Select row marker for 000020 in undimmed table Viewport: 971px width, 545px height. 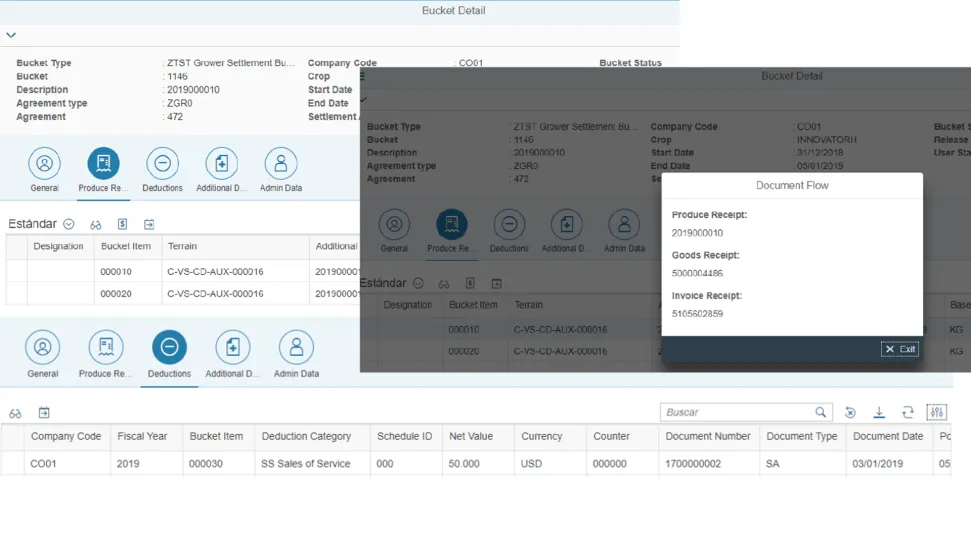point(16,294)
